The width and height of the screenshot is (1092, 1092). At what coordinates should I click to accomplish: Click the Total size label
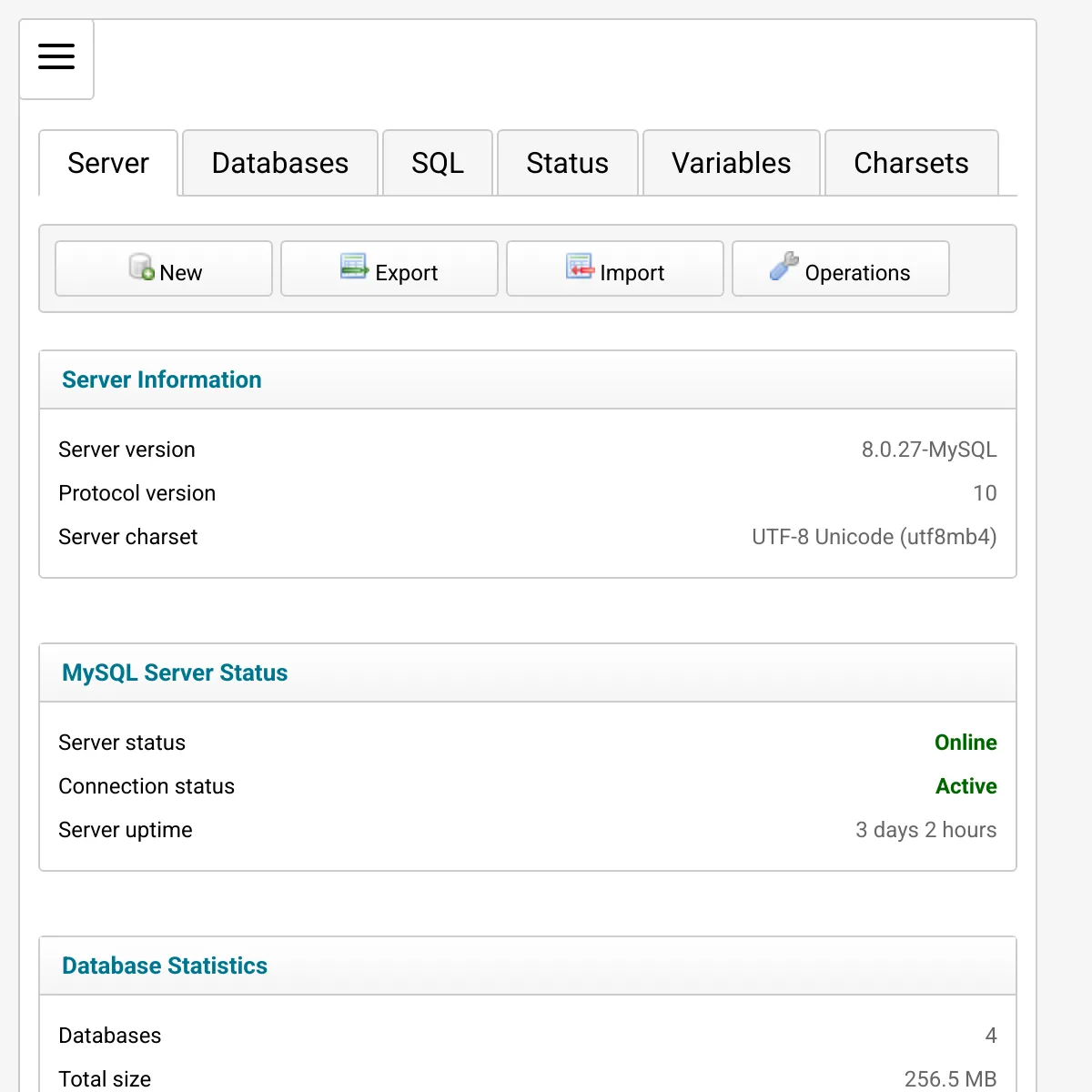pyautogui.click(x=105, y=1079)
